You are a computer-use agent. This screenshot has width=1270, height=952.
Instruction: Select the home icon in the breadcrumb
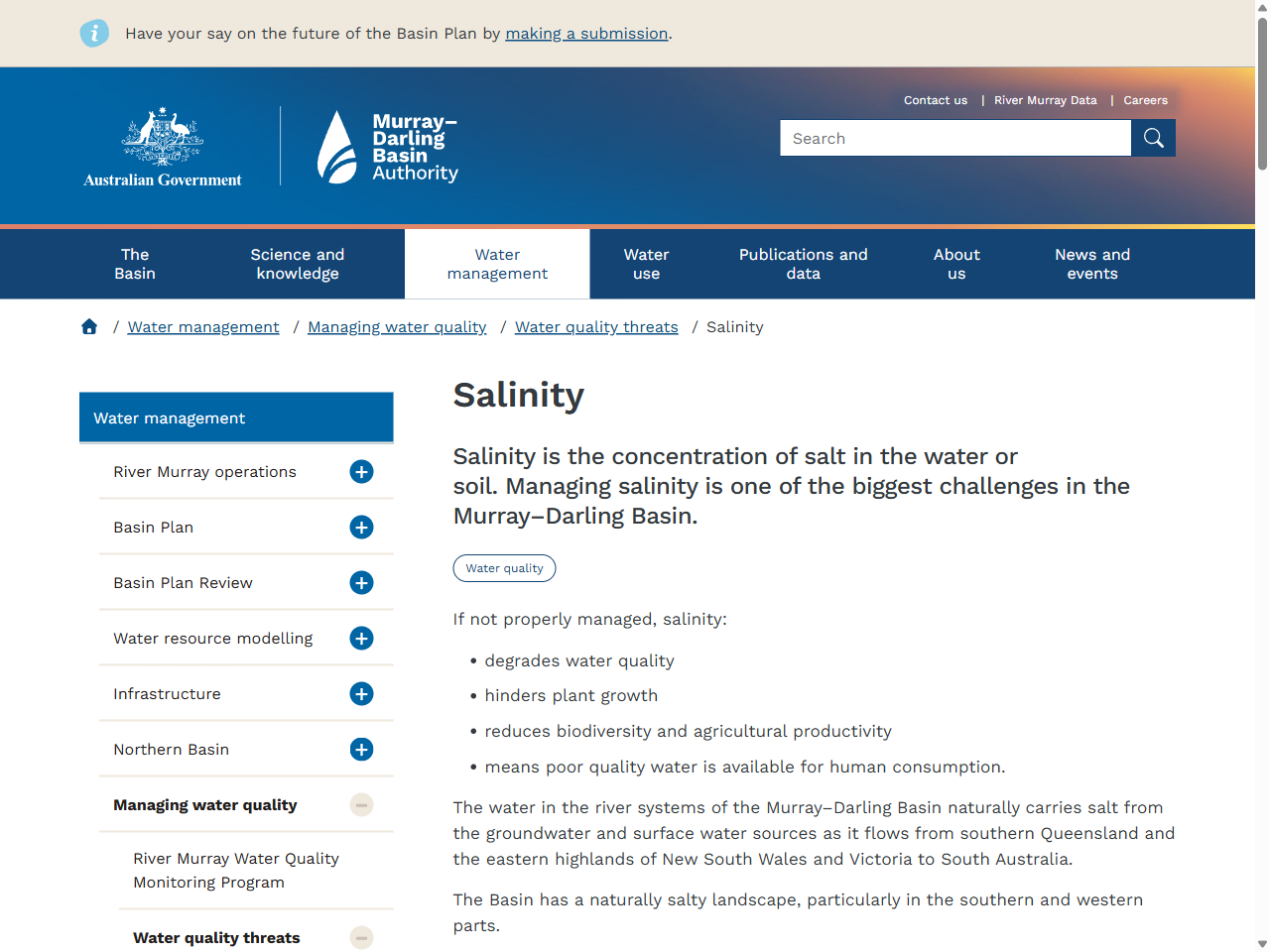coord(88,326)
